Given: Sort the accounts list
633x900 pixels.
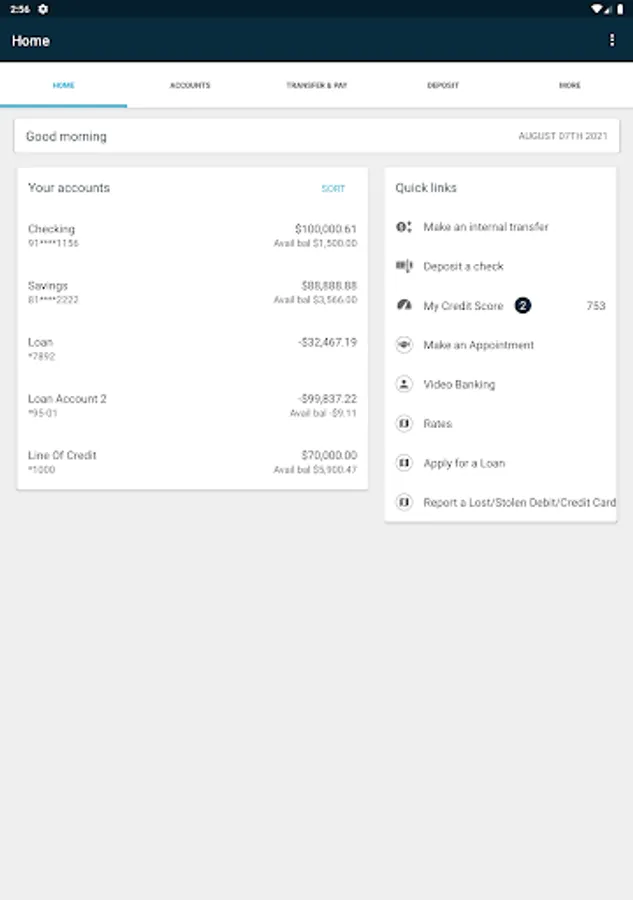Looking at the screenshot, I should pos(333,189).
